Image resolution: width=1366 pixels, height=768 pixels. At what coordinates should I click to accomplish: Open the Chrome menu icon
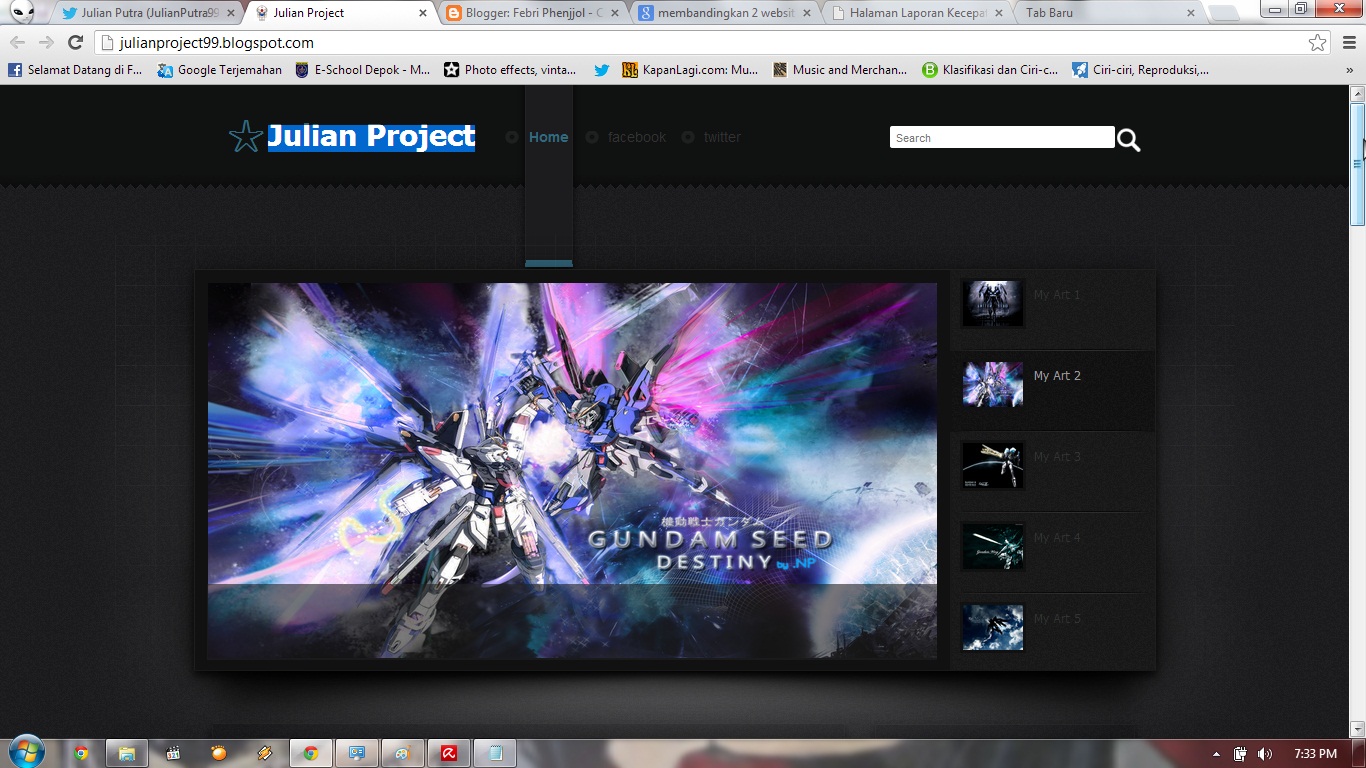tap(1350, 42)
